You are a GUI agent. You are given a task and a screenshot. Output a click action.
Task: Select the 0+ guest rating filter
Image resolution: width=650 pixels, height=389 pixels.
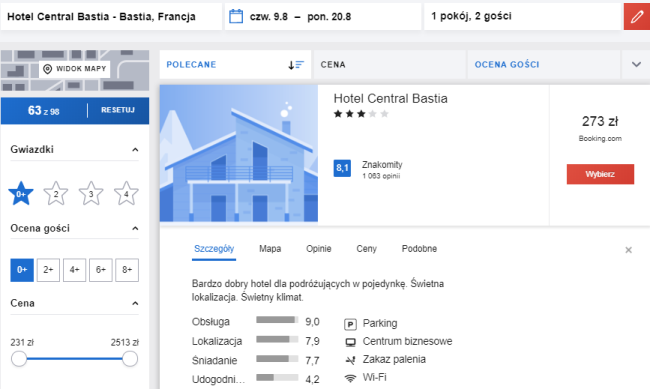(22, 270)
